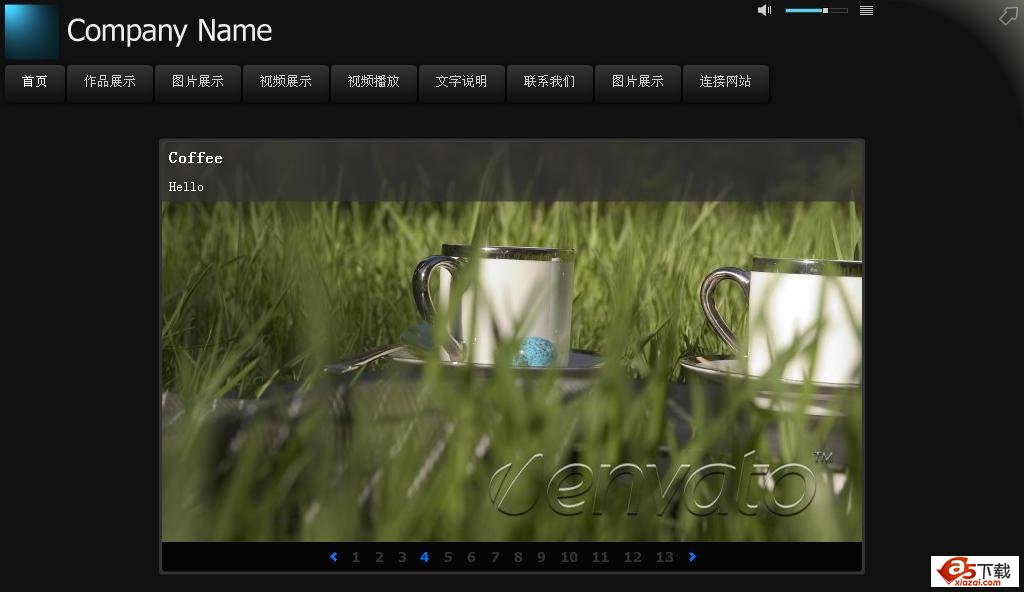Jump to slide 11
Image resolution: width=1024 pixels, height=592 pixels.
click(x=600, y=557)
